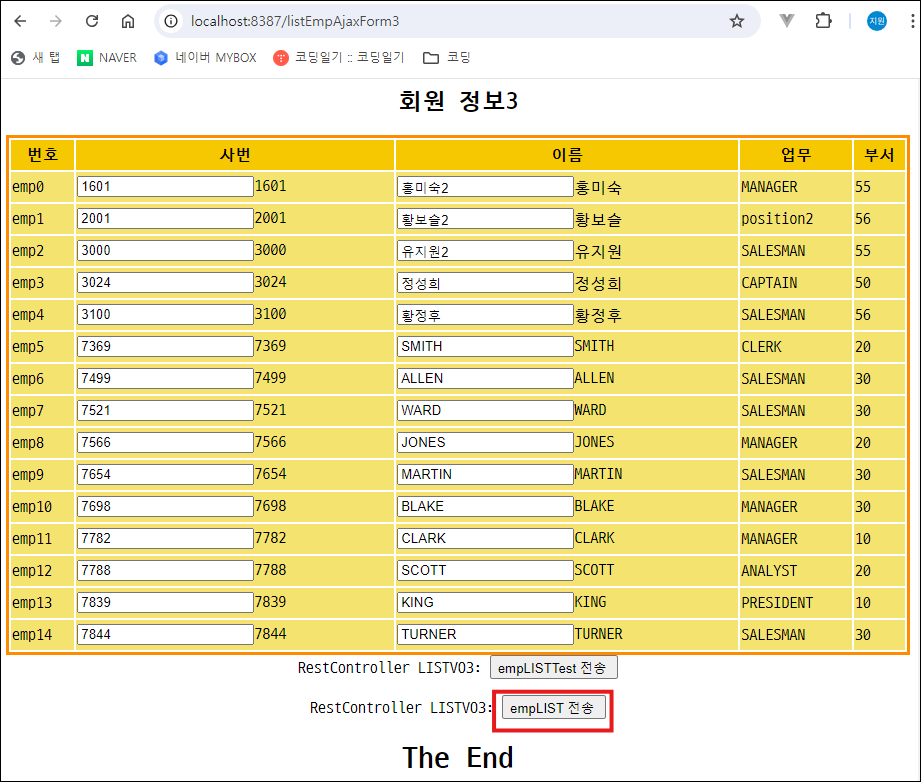Click the empLISTTest 전송 button

coord(553,668)
